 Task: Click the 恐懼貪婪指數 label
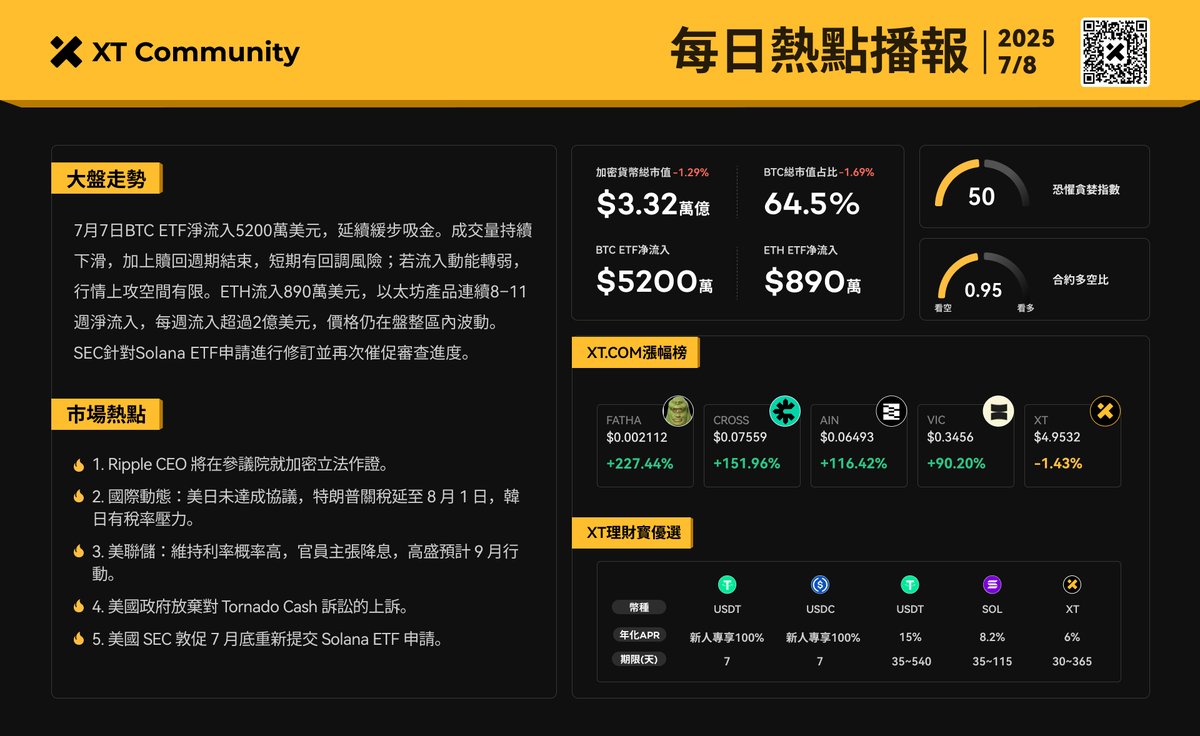click(1086, 189)
